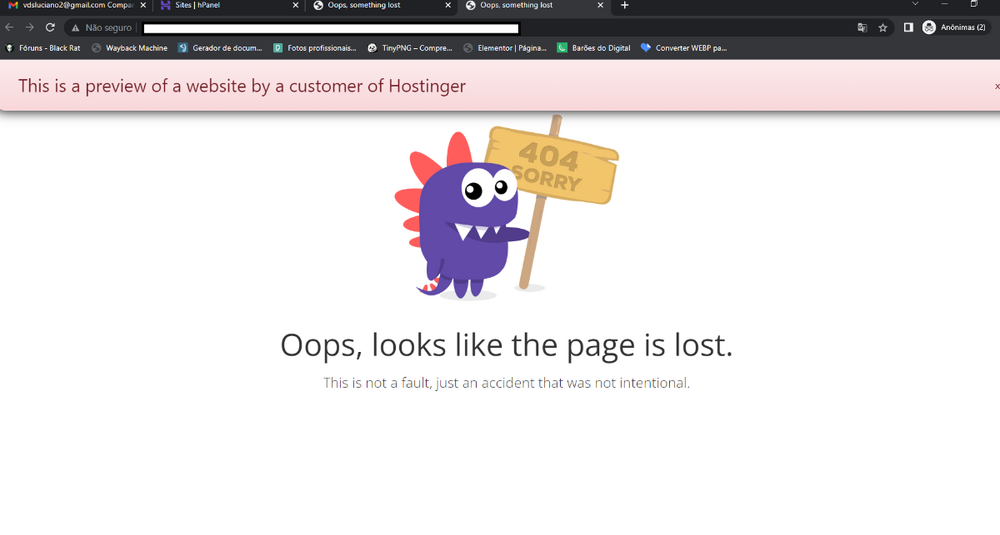The width and height of the screenshot is (1000, 535).
Task: Bookmark this page with the star
Action: (x=883, y=27)
